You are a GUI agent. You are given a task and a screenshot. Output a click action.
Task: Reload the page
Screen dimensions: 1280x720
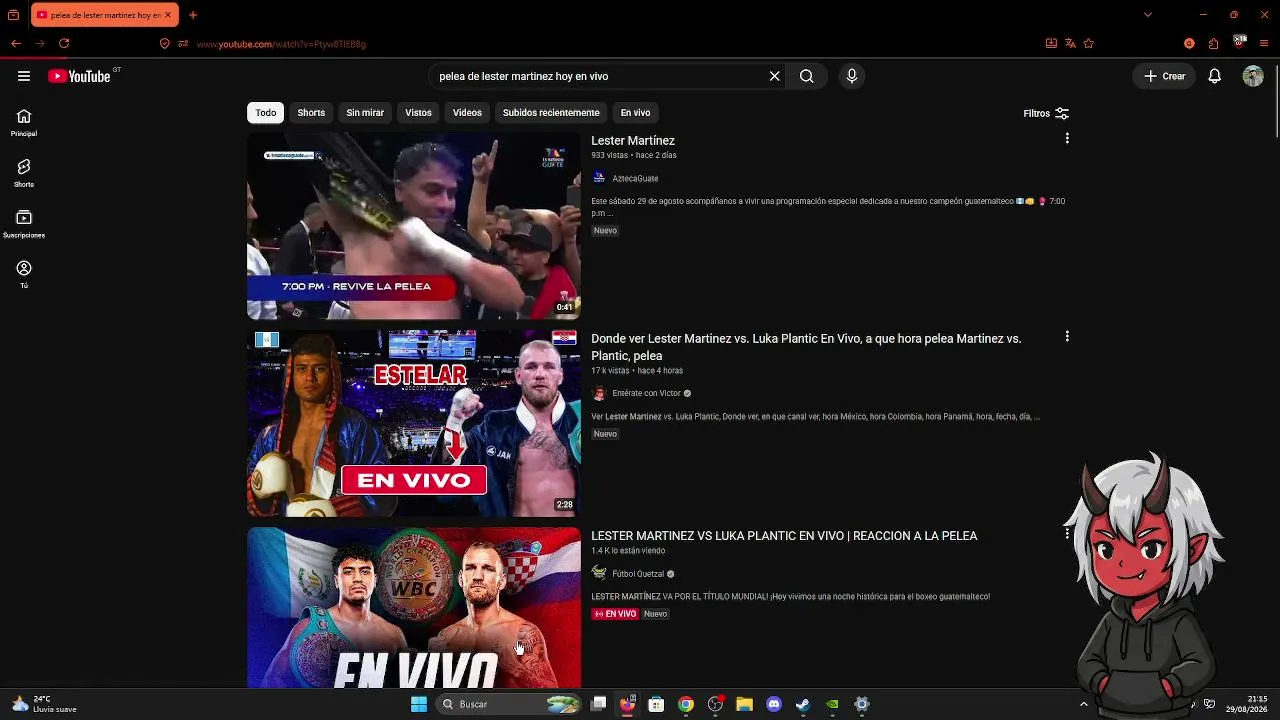(64, 44)
